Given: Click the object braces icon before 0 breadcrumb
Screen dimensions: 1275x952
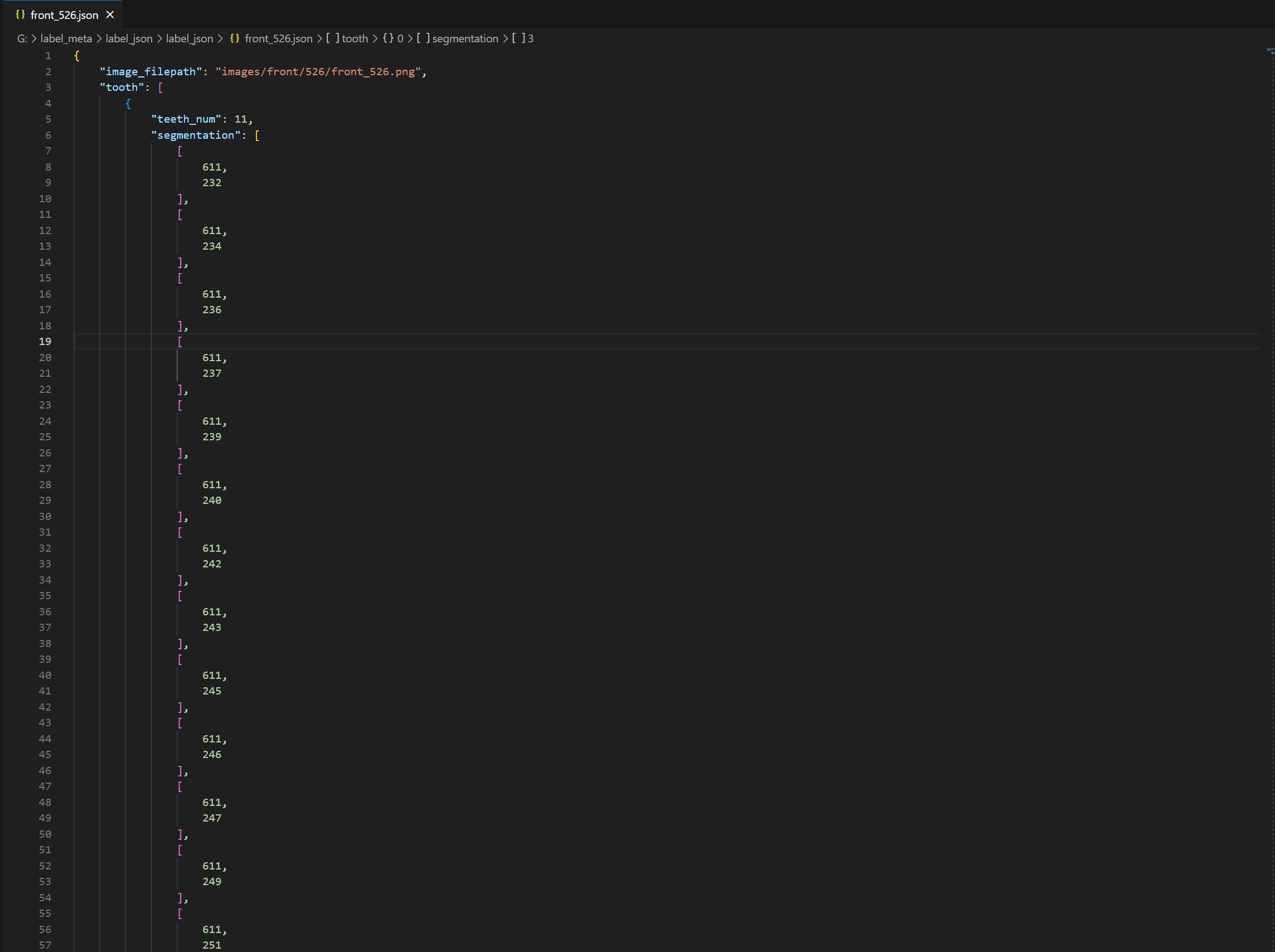Looking at the screenshot, I should (388, 38).
